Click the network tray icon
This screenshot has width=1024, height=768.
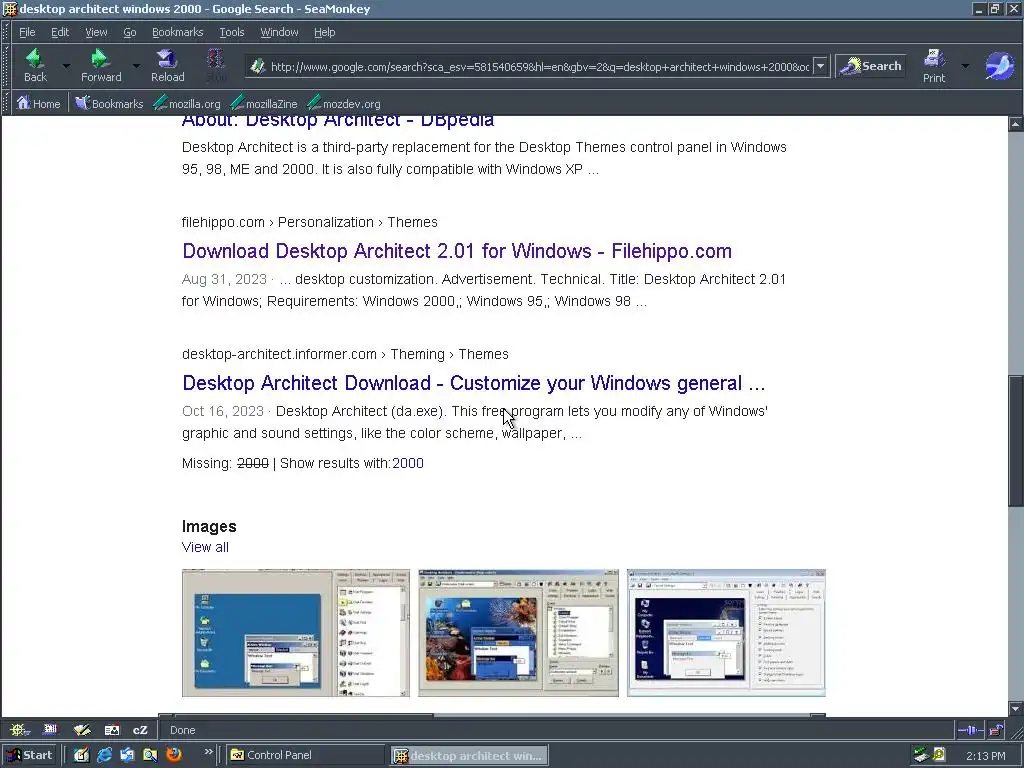(921, 755)
